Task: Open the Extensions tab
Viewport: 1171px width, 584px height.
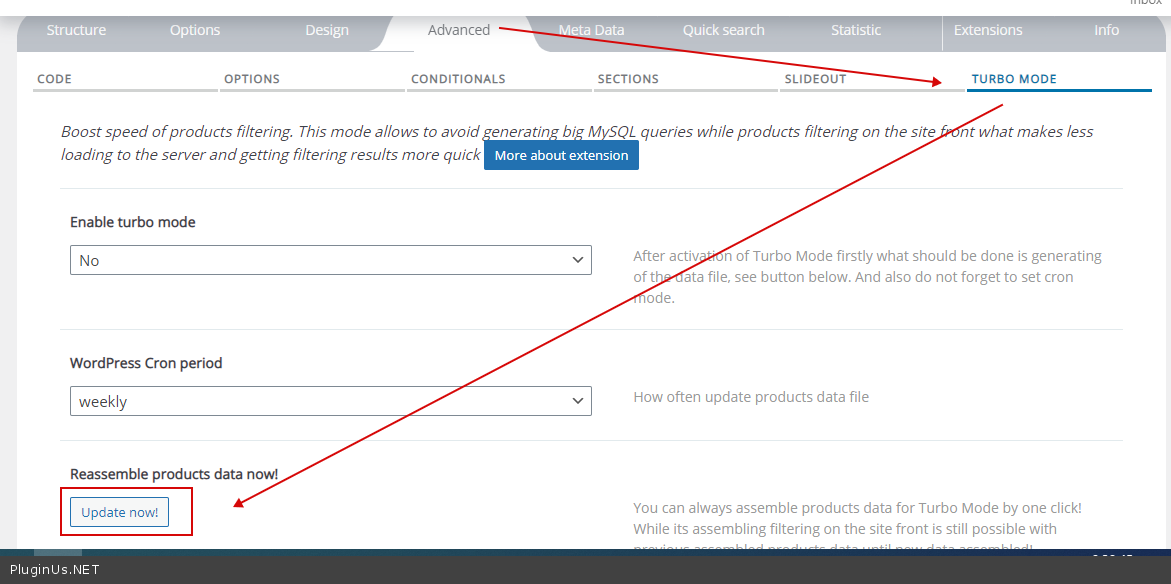Action: click(988, 30)
